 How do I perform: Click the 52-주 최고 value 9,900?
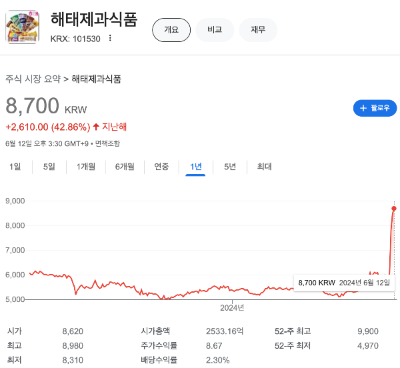(x=368, y=331)
